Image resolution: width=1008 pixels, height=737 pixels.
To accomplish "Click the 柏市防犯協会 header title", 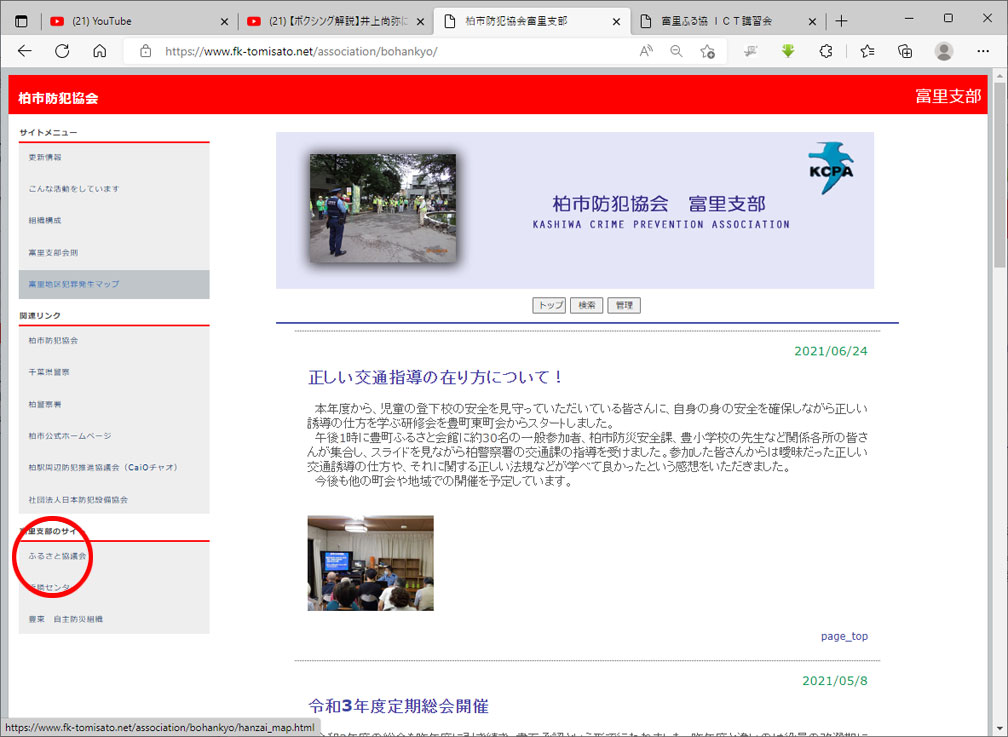I will click(58, 98).
